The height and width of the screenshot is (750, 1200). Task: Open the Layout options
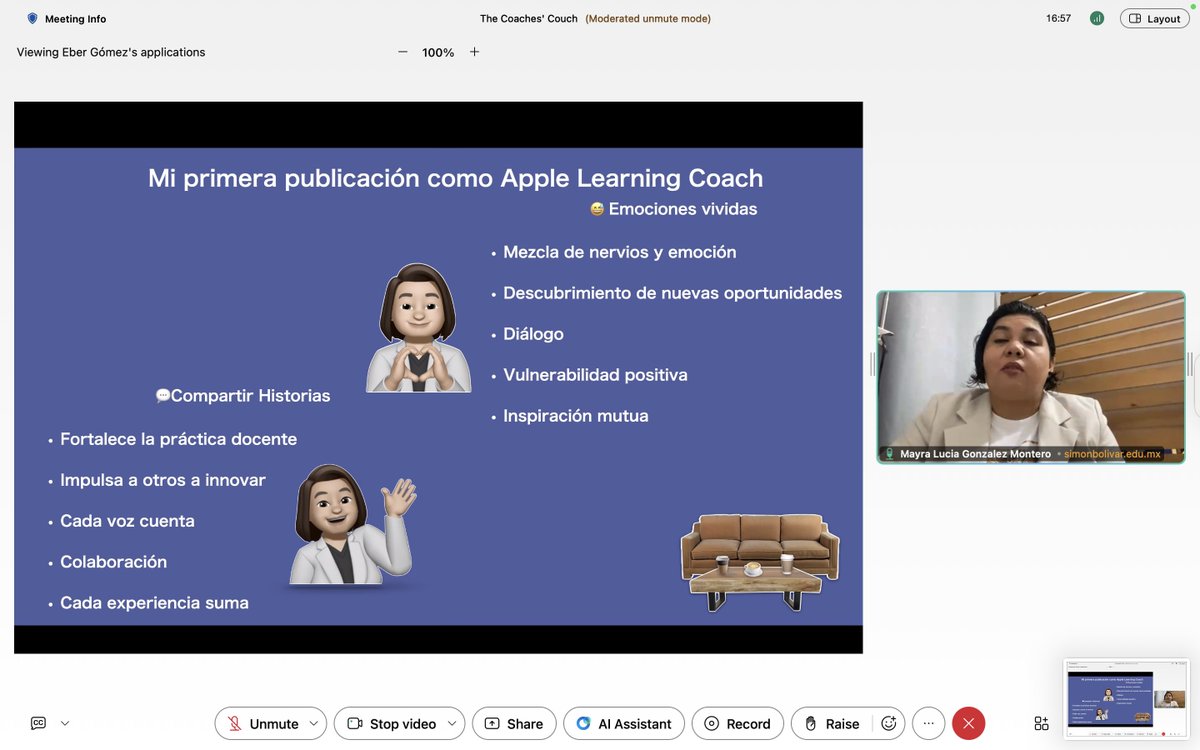[1154, 18]
